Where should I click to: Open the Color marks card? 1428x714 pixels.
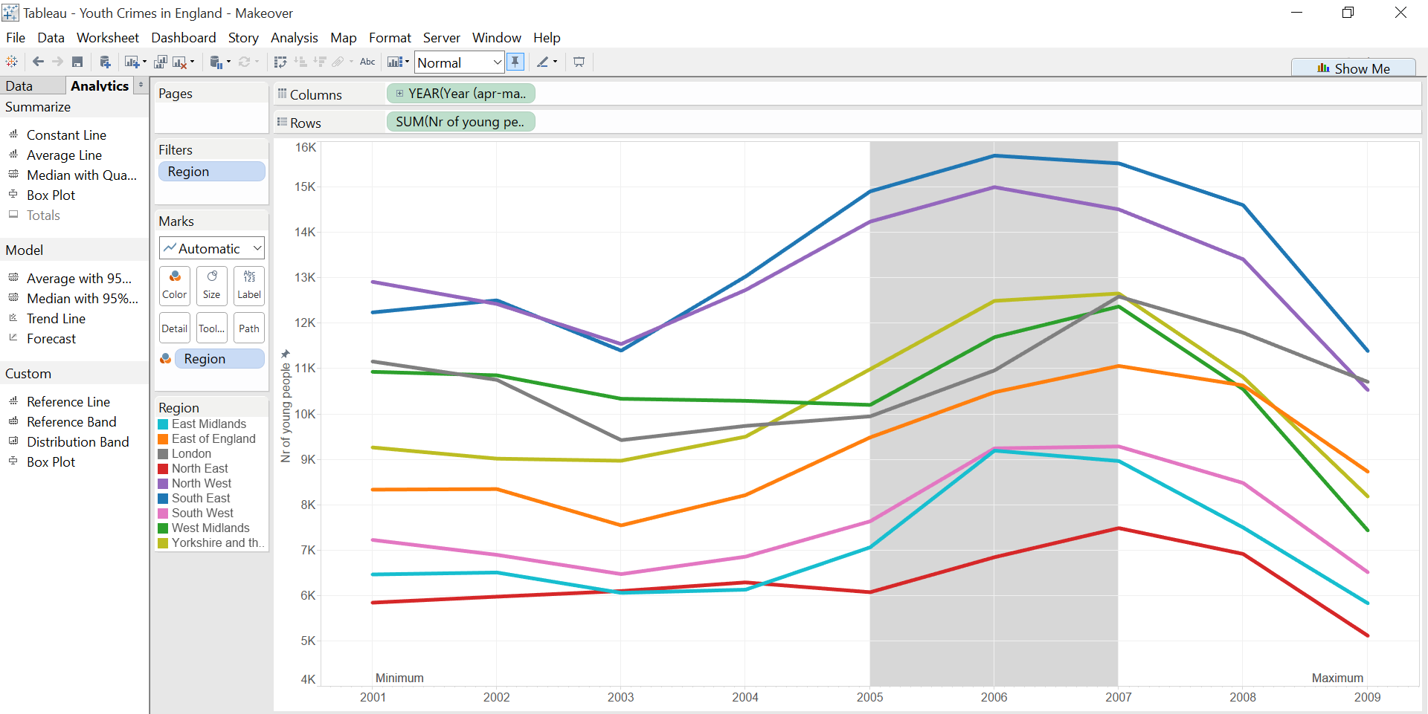tap(174, 285)
